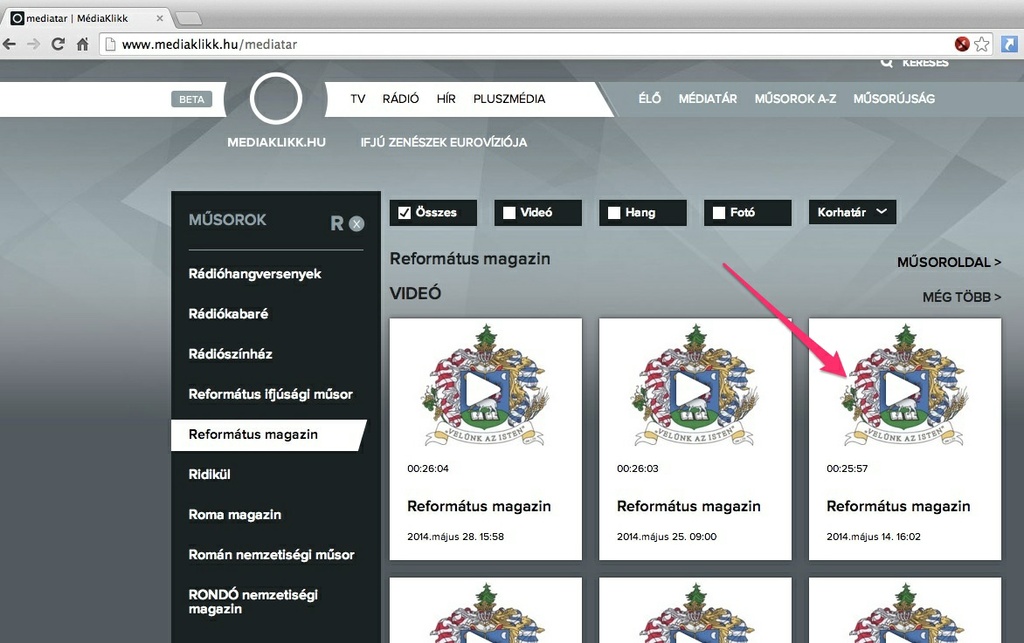This screenshot has height=643, width=1024.
Task: Open the HÍR menu
Action: pyautogui.click(x=446, y=99)
